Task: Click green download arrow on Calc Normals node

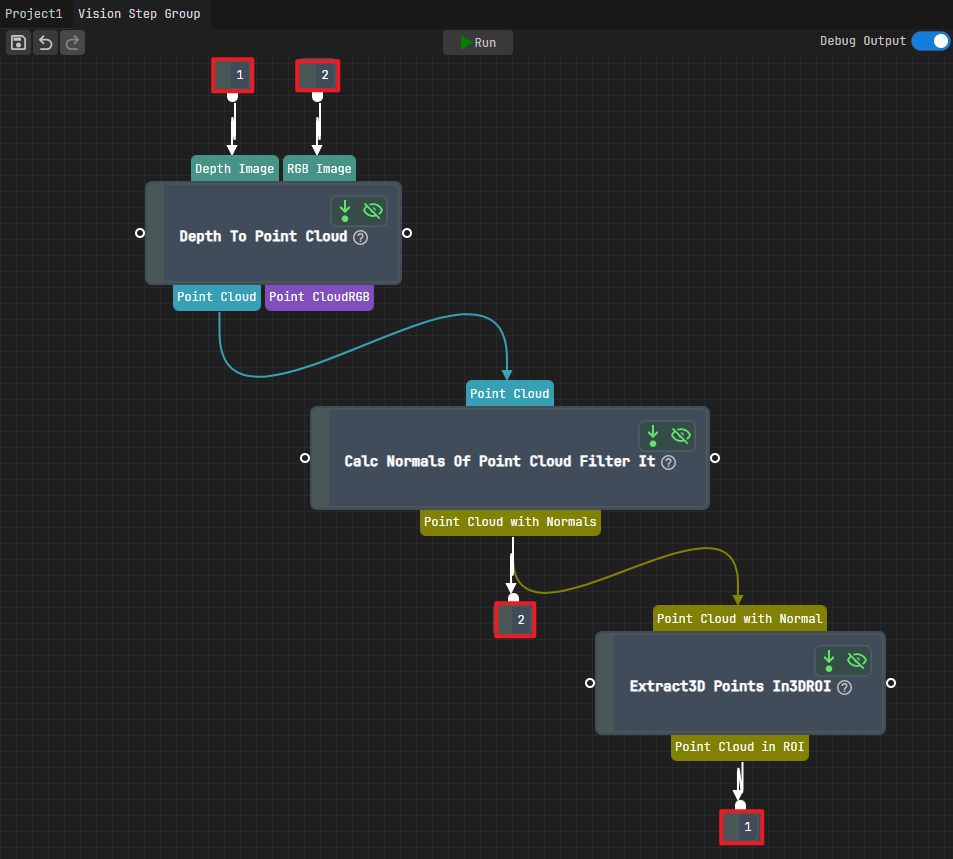Action: point(653,436)
